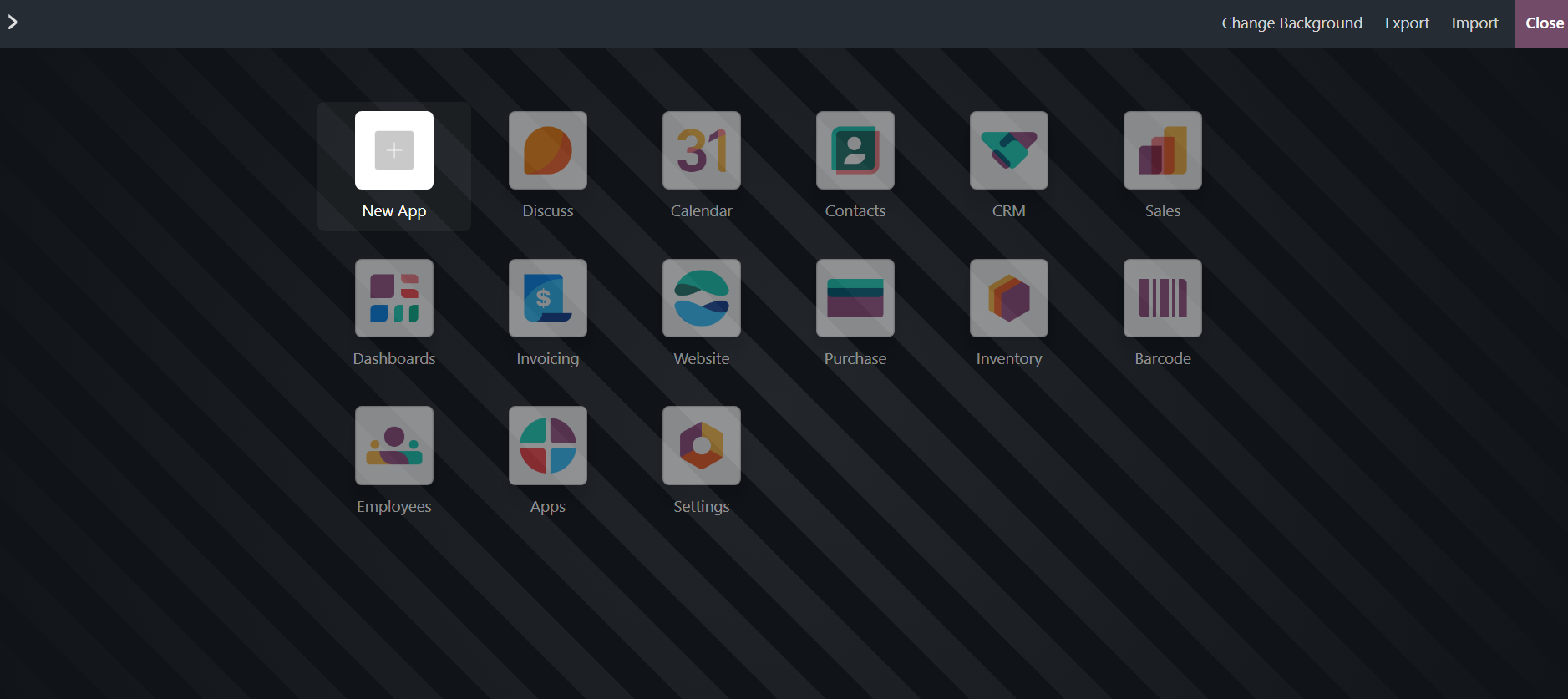Open the Settings app
Screen dimensions: 1568x699
(701, 446)
